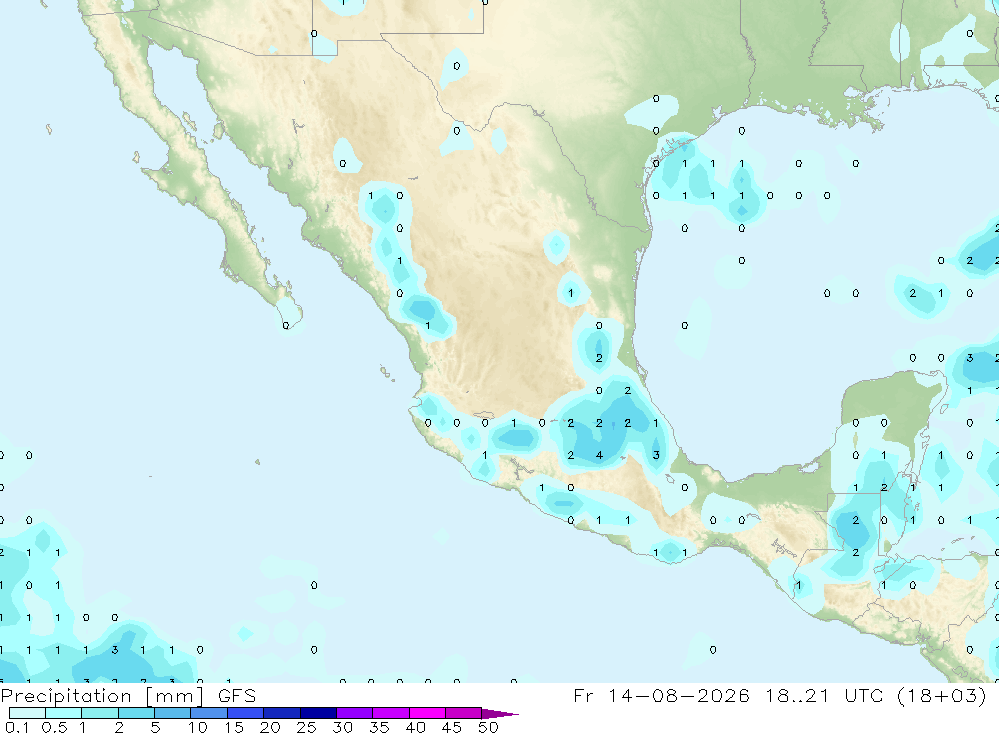Viewport: 1000px width, 733px height.
Task: Click the 20–25 mm legend color swatch
Action: pos(282,713)
